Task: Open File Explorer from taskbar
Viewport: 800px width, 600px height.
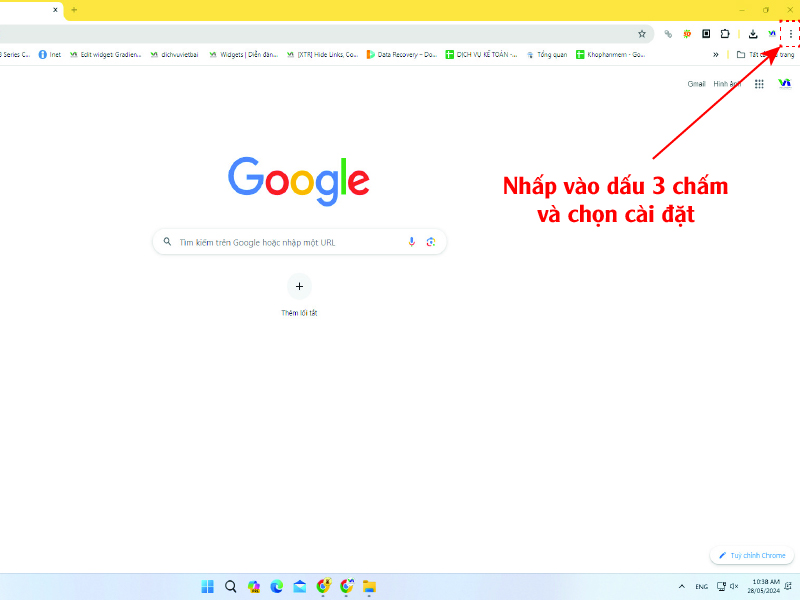Action: coord(369,587)
